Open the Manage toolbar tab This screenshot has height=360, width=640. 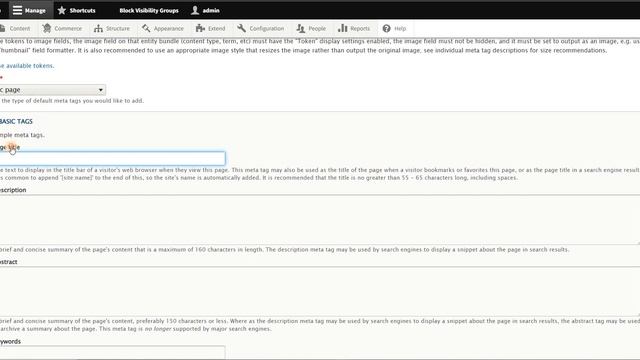point(30,10)
